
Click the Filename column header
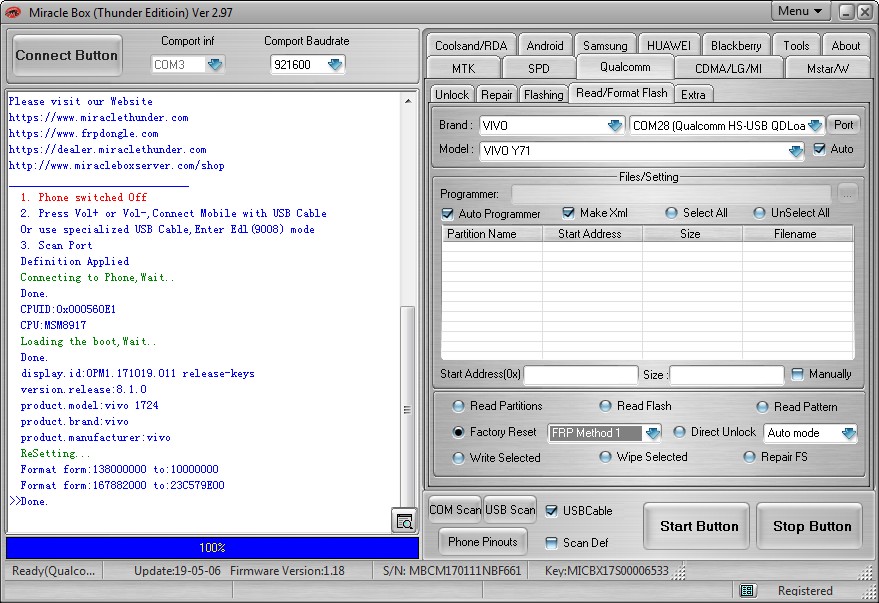pos(798,234)
